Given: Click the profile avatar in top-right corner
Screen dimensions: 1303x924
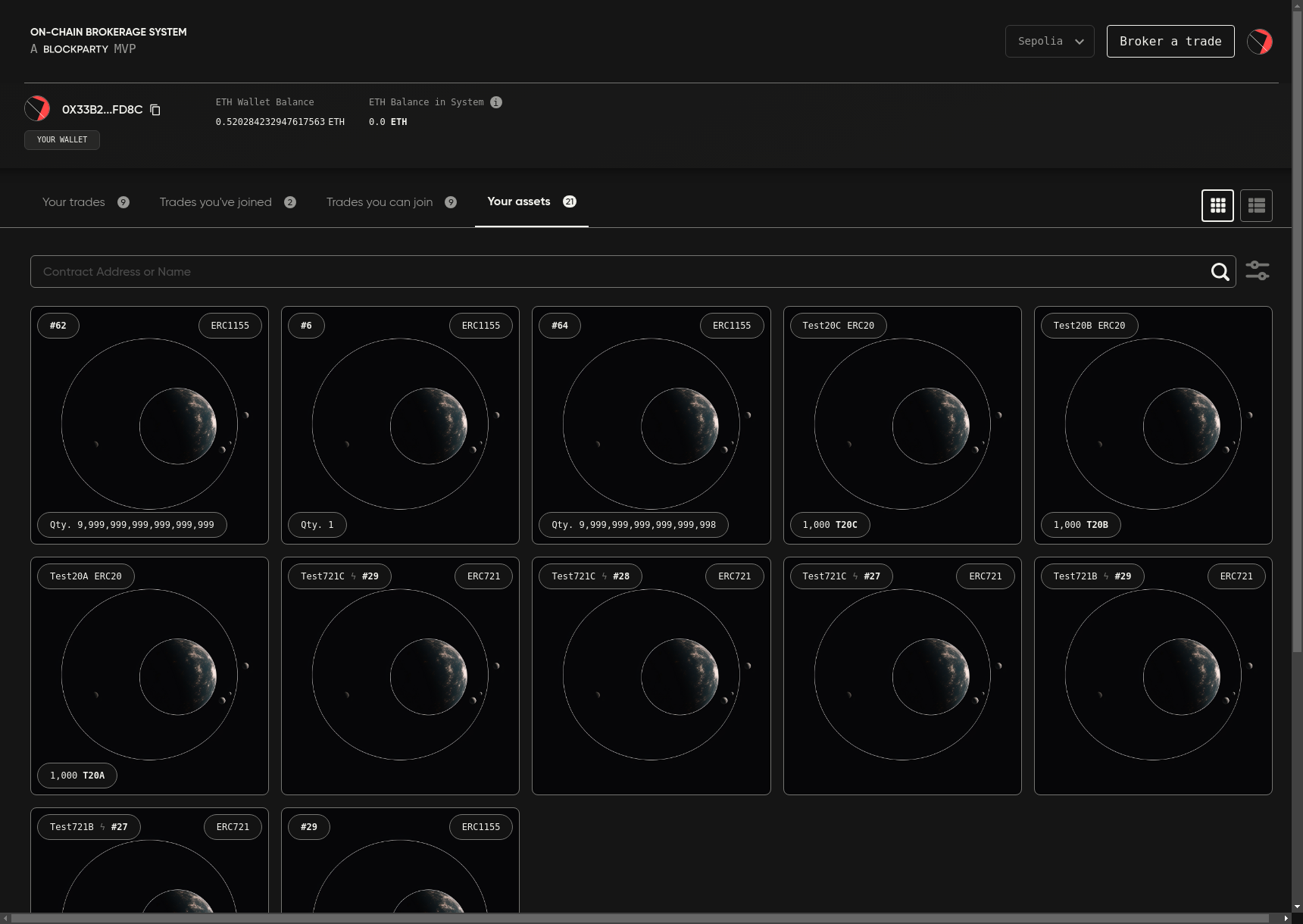Looking at the screenshot, I should tap(1260, 42).
